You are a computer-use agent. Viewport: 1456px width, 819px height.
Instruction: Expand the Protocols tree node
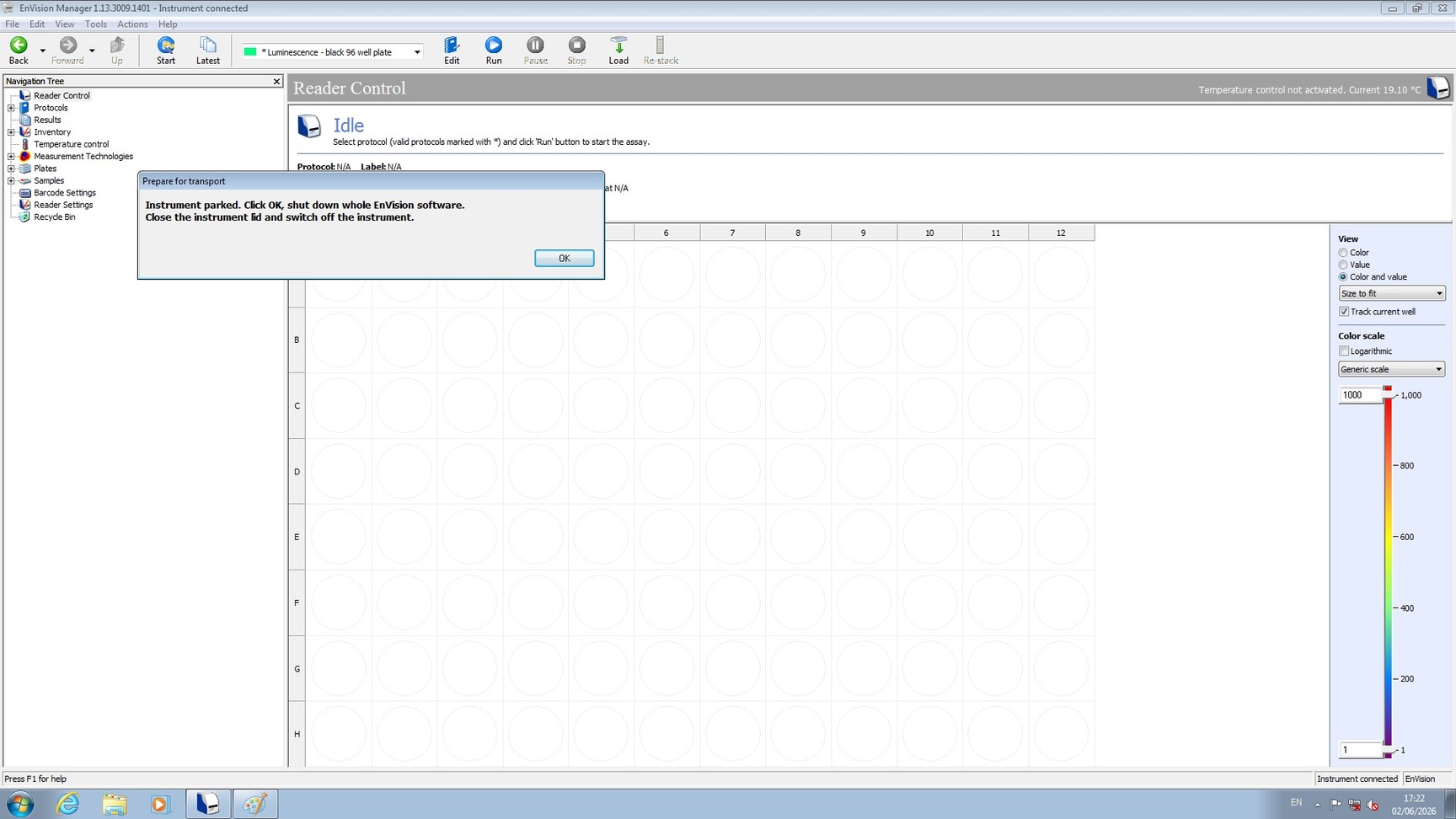pyautogui.click(x=11, y=108)
